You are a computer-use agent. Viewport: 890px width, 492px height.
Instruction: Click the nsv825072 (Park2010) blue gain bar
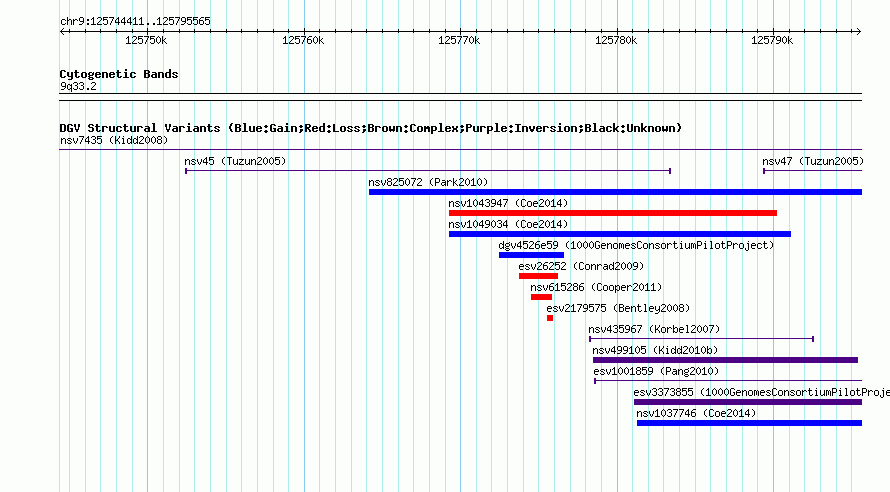615,192
